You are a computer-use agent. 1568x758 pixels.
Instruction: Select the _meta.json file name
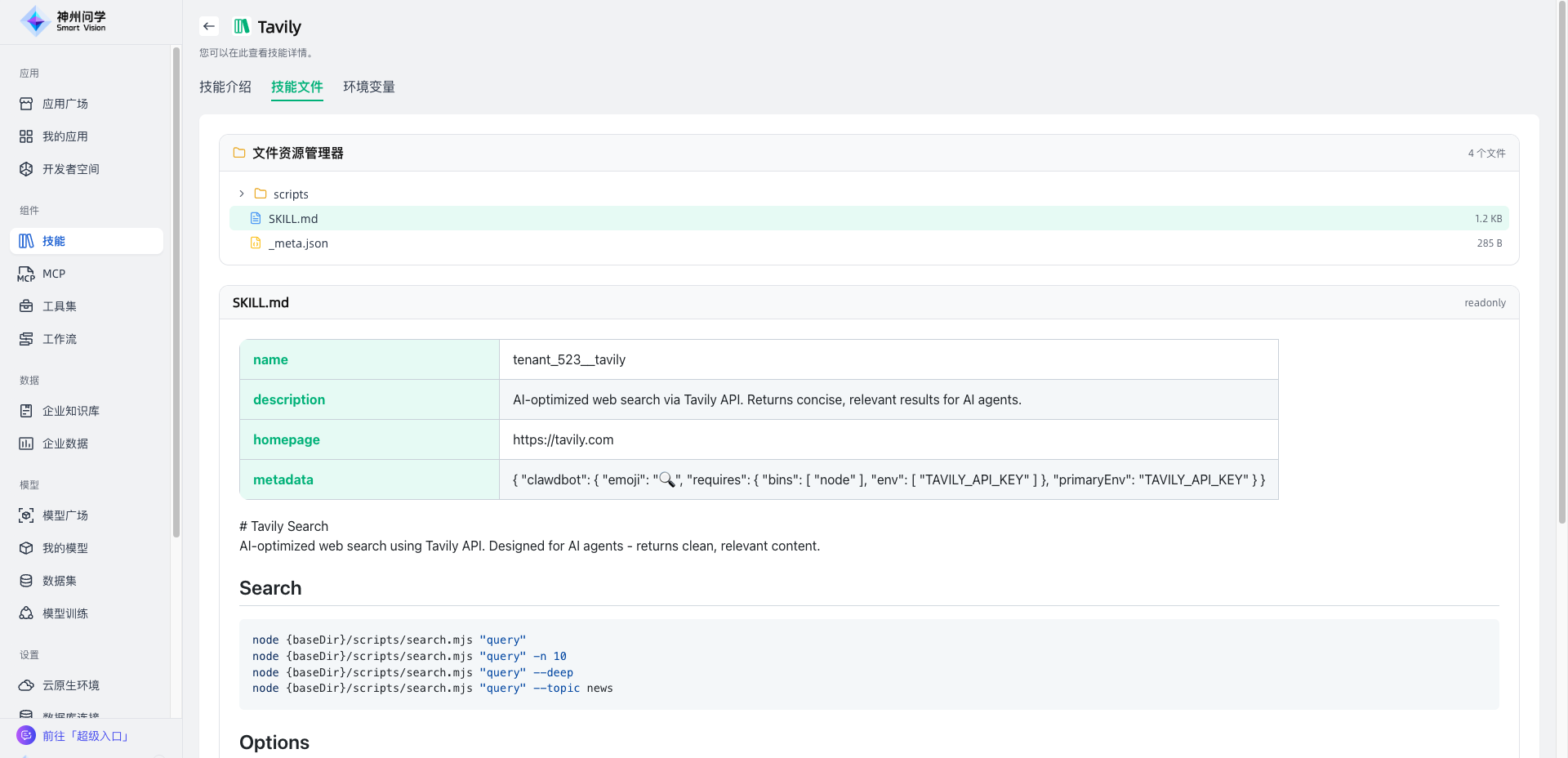[x=298, y=243]
